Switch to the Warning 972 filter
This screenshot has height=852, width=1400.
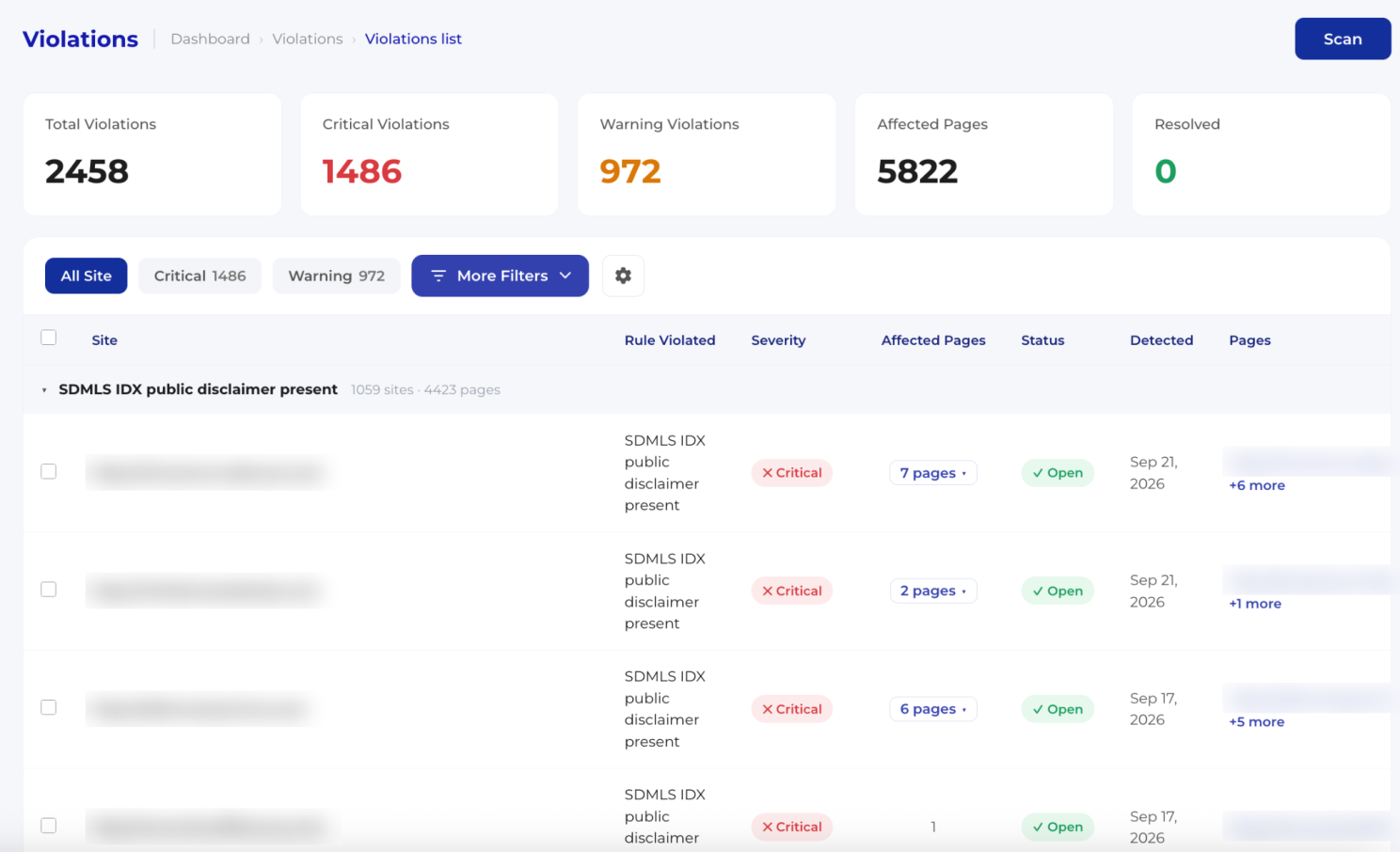click(x=337, y=276)
